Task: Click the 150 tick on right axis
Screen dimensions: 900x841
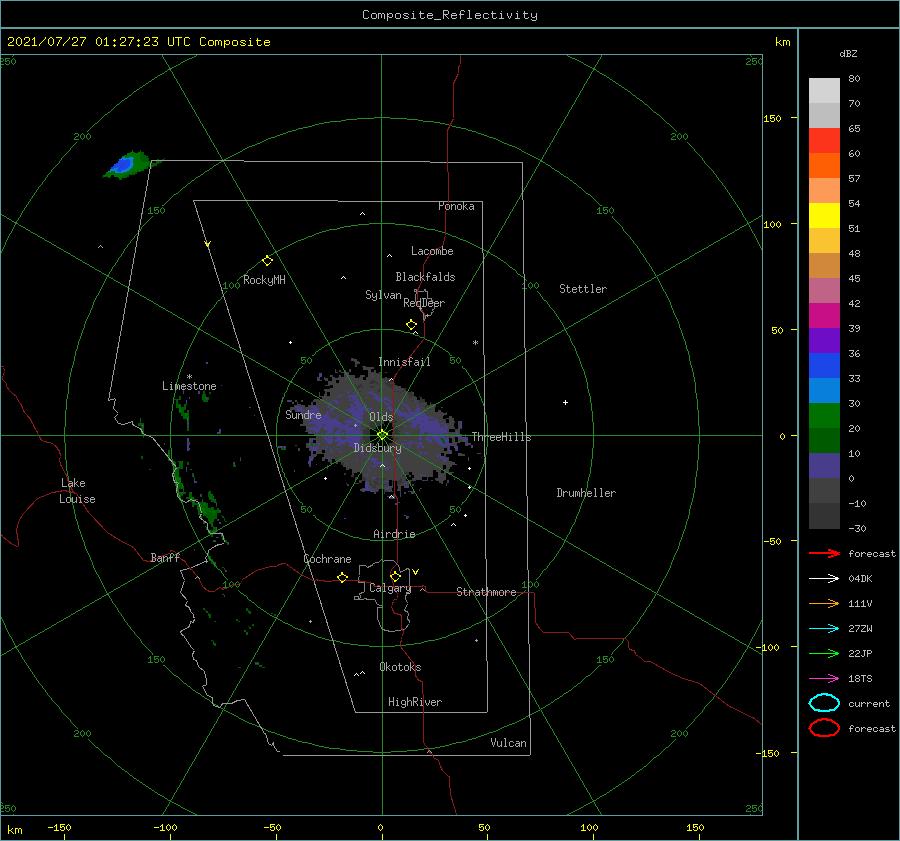Action: point(773,118)
